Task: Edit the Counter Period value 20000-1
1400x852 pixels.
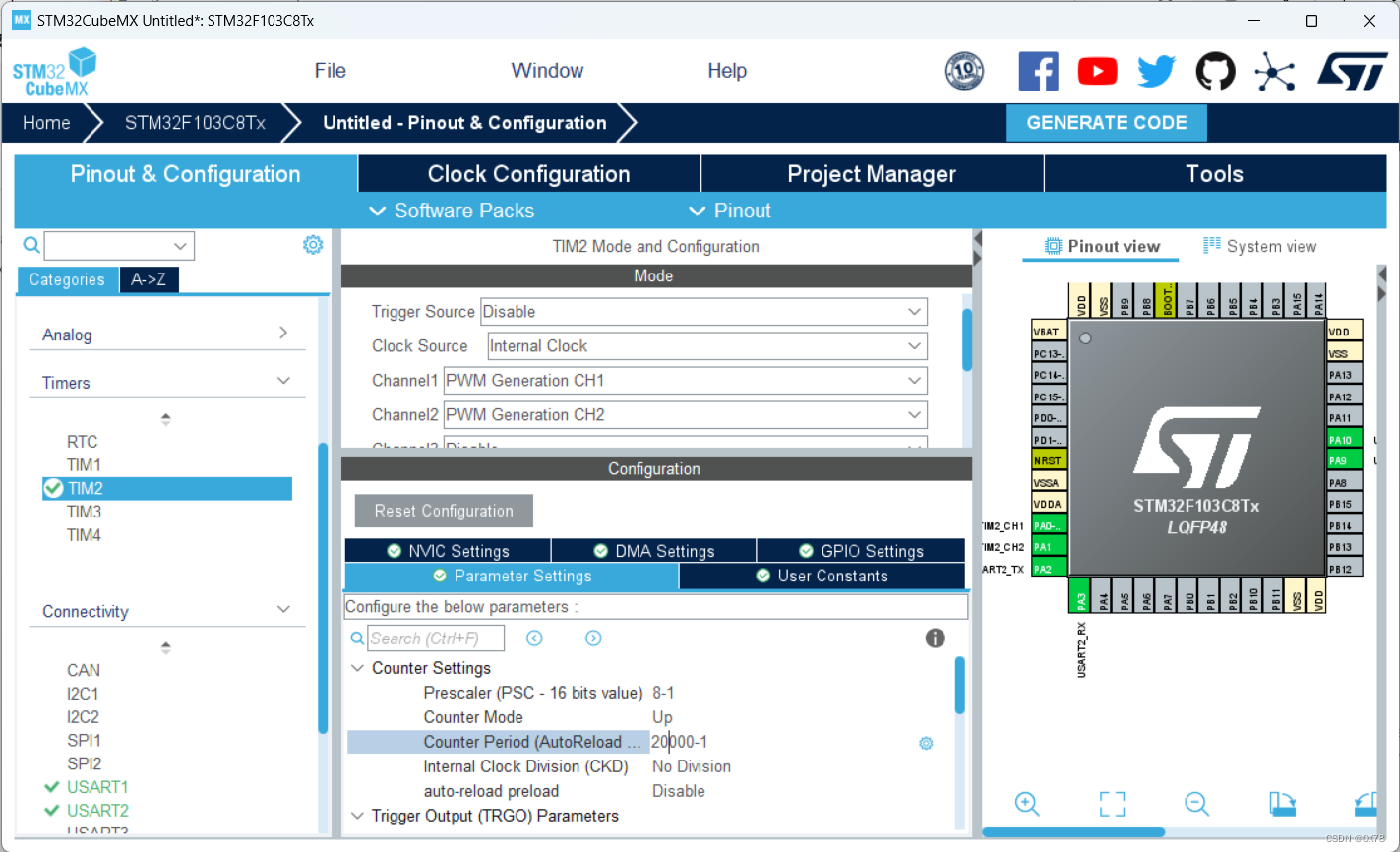Action: tap(680, 742)
